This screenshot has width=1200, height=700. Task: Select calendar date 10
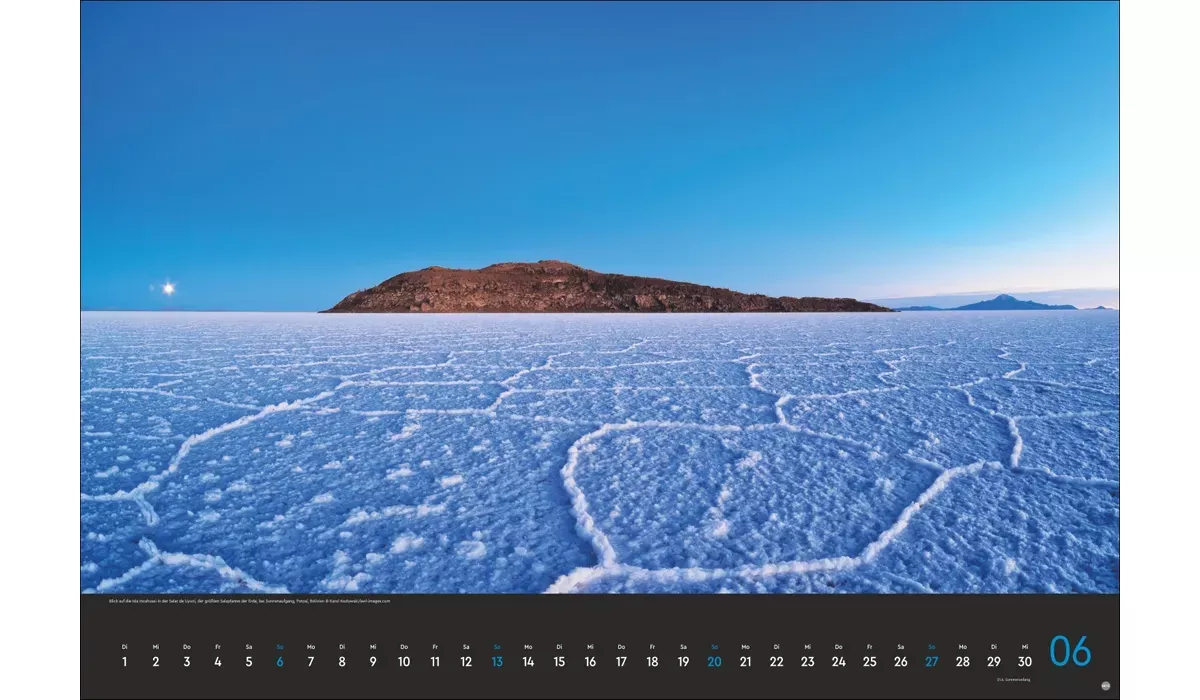pos(404,662)
